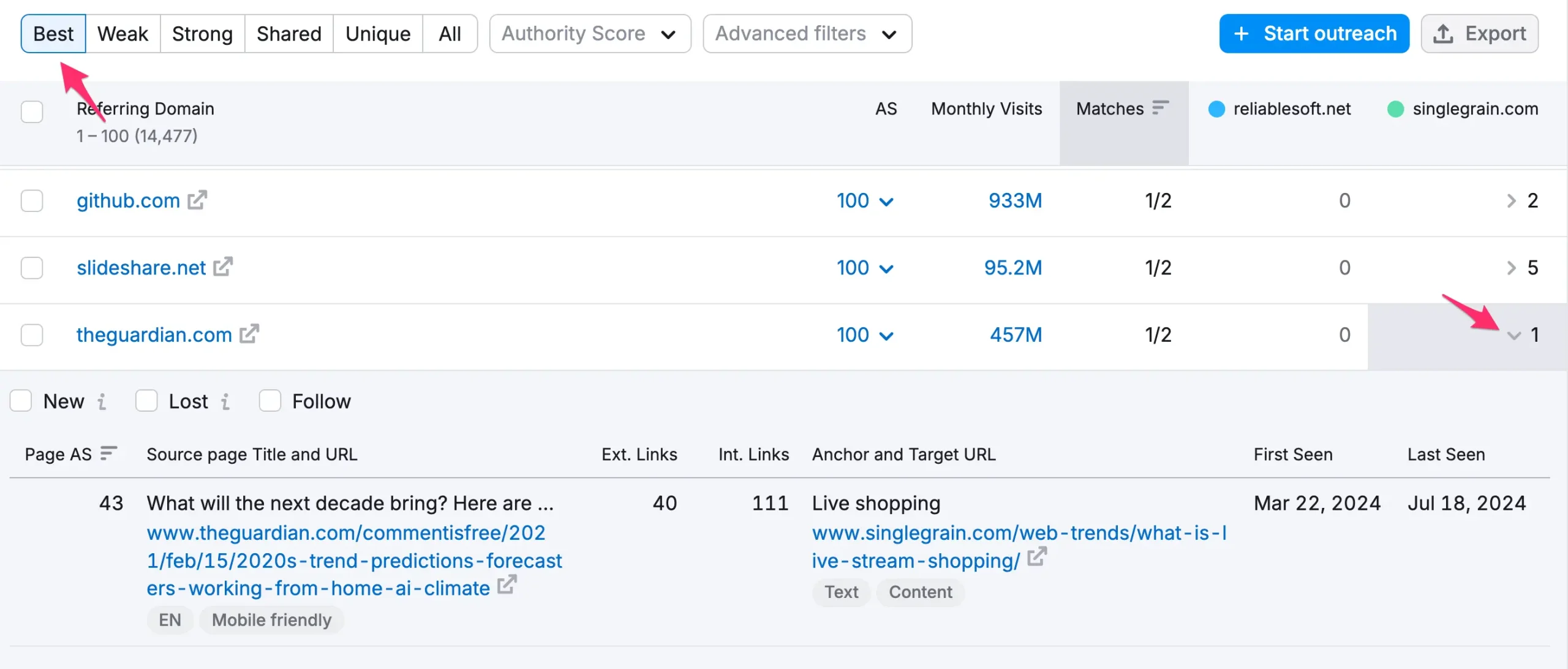Image resolution: width=1568 pixels, height=669 pixels.
Task: Expand slideshare.net singlegrain backlinks chevron
Action: [x=1511, y=268]
